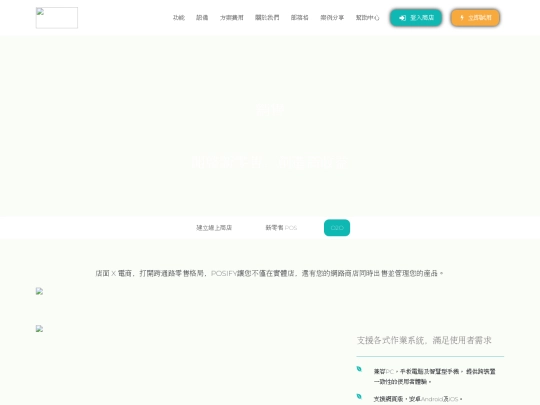Screen dimensions: 540x405
Task: Open the 關於我們 about page
Action: tap(267, 18)
